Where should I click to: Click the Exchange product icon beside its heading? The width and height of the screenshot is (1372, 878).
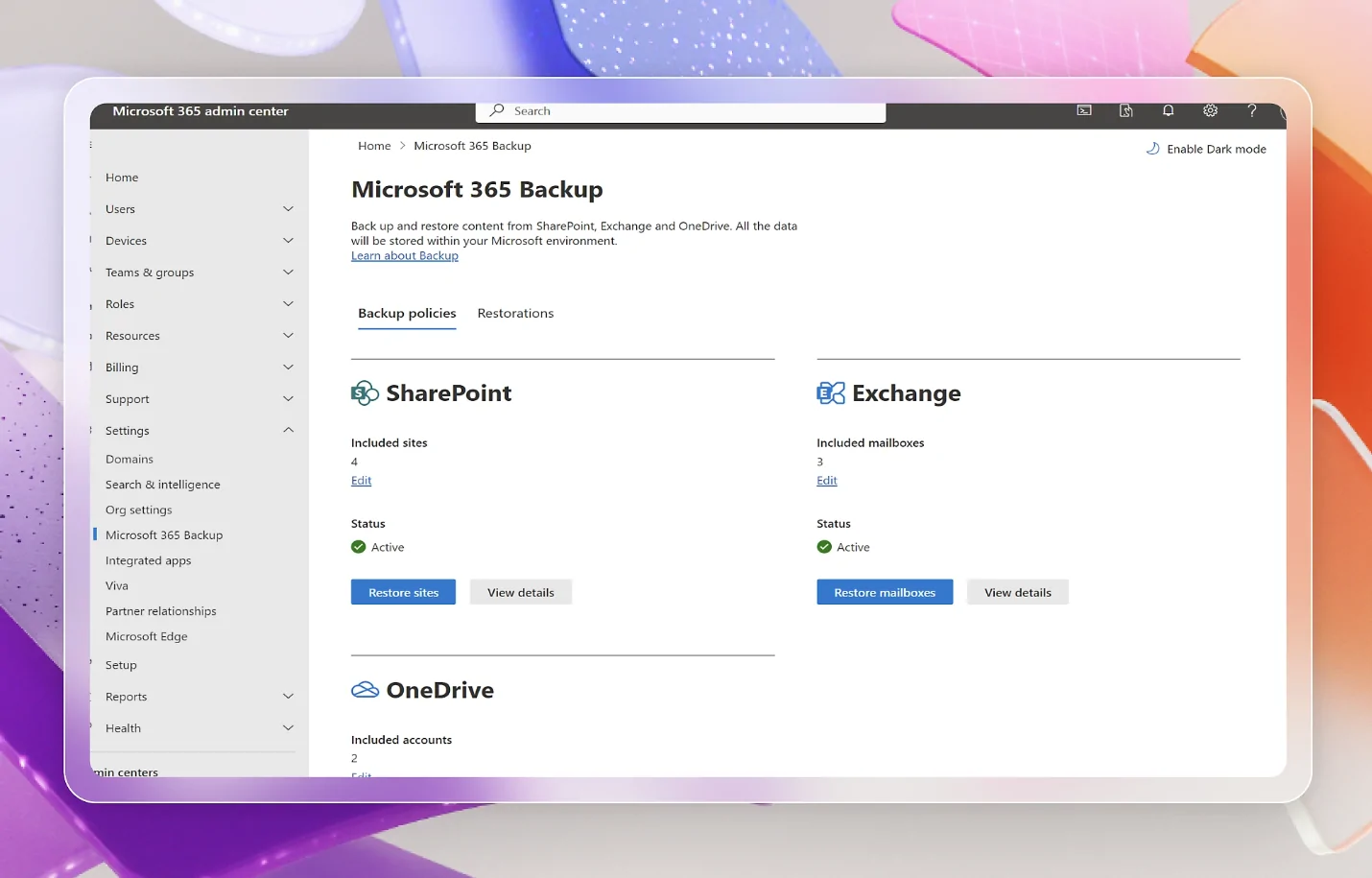coord(831,392)
